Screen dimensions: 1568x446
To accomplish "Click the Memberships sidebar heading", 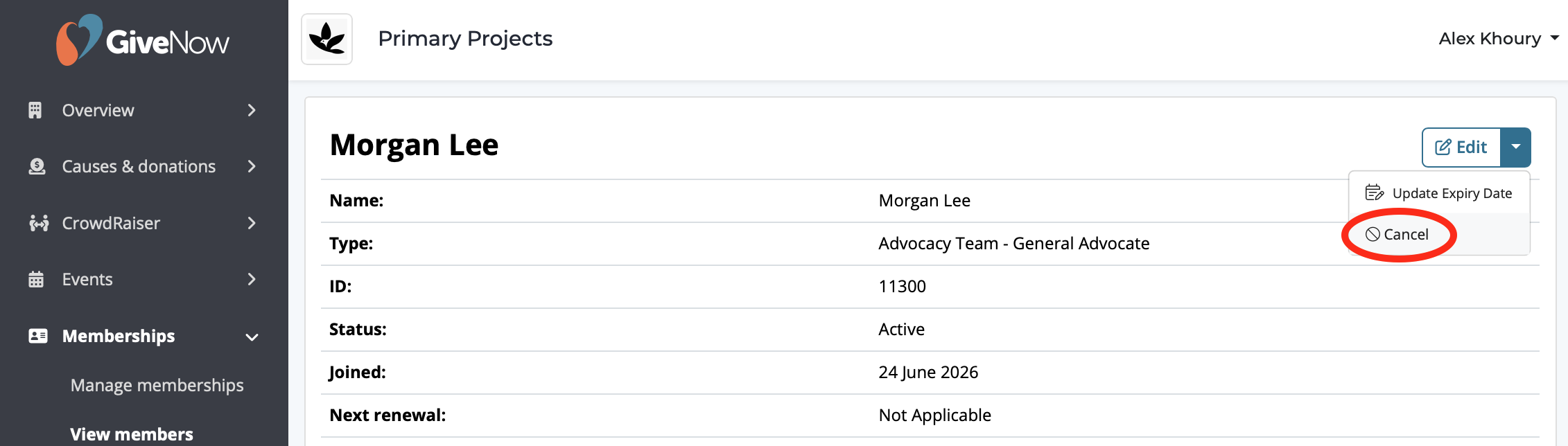I will [119, 336].
